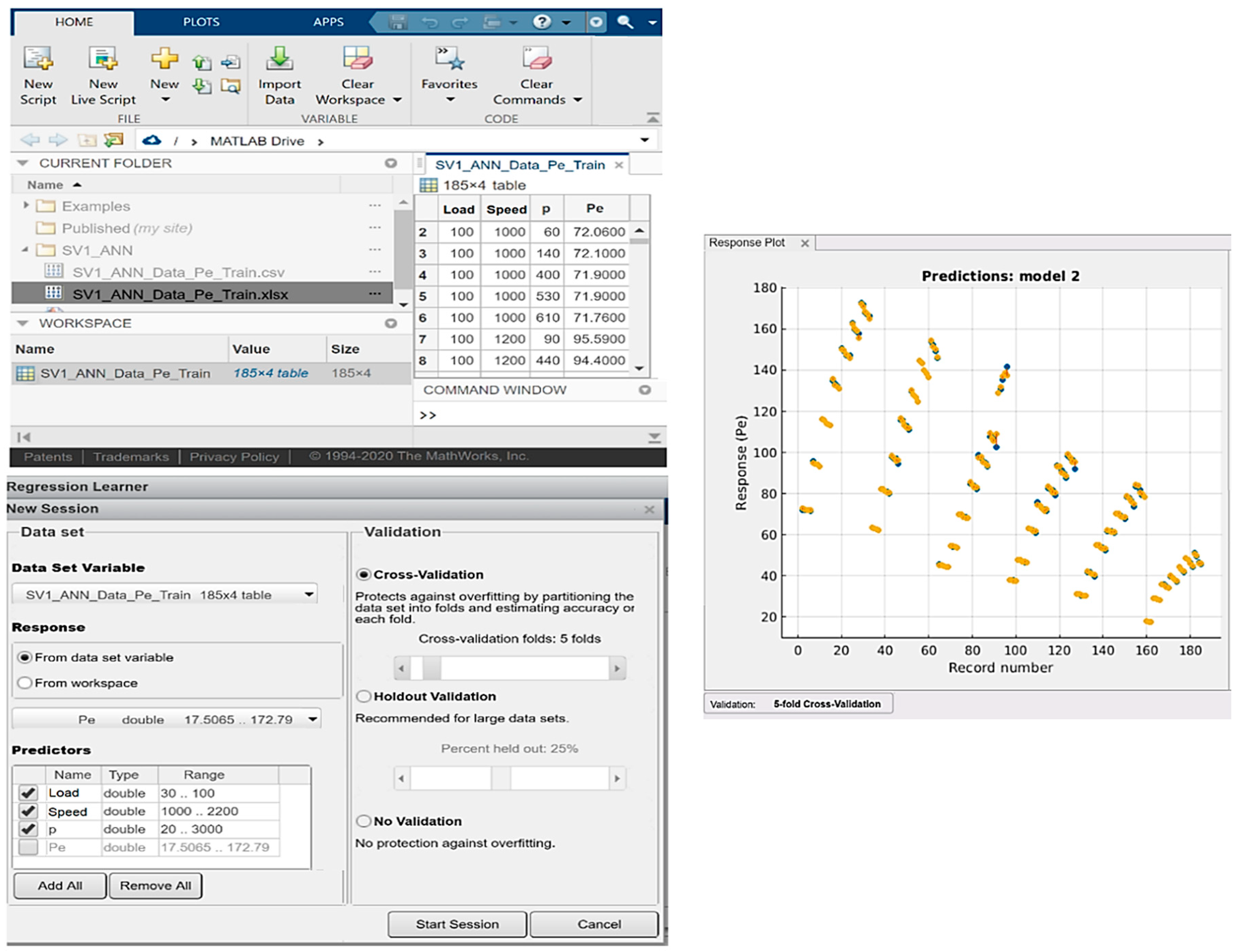Uncheck the Load predictor checkbox
This screenshot has height=952, width=1242.
pyautogui.click(x=28, y=793)
